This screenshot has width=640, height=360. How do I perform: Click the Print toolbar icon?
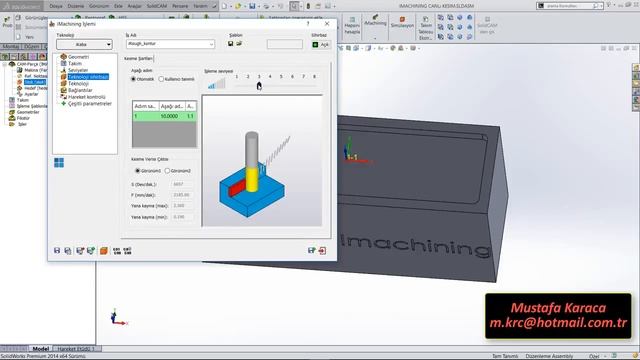pos(266,6)
